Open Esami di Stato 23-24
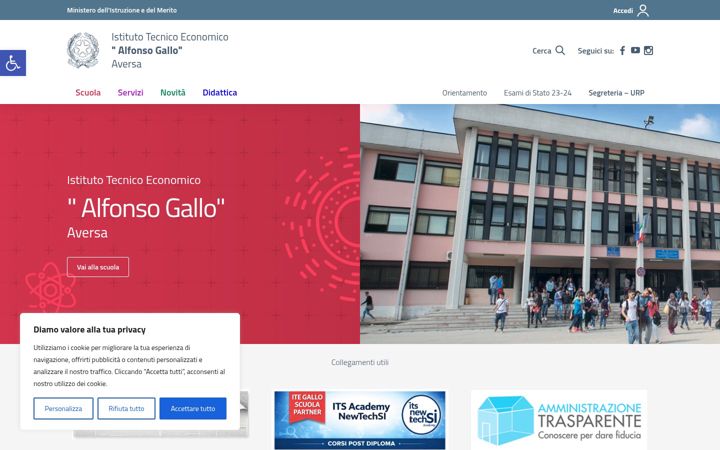This screenshot has height=450, width=720. [x=537, y=93]
